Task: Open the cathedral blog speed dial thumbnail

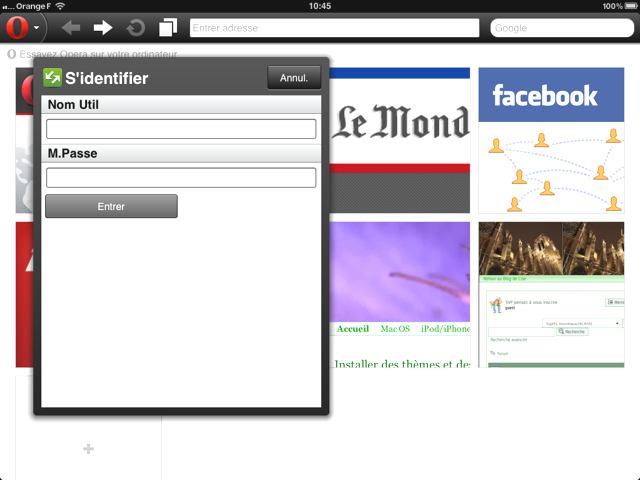Action: click(544, 295)
